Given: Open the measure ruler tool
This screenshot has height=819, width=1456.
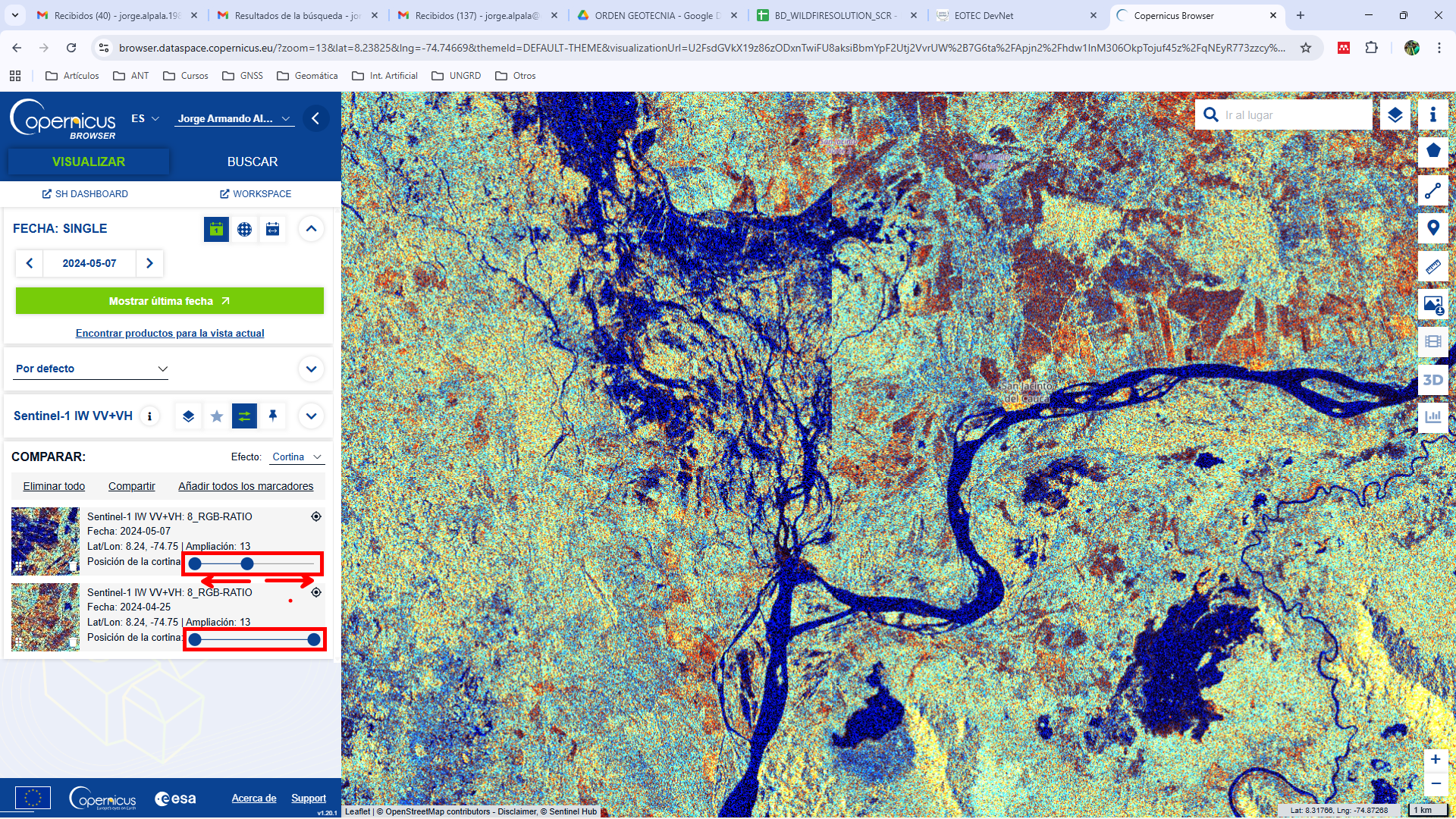Looking at the screenshot, I should [x=1432, y=266].
